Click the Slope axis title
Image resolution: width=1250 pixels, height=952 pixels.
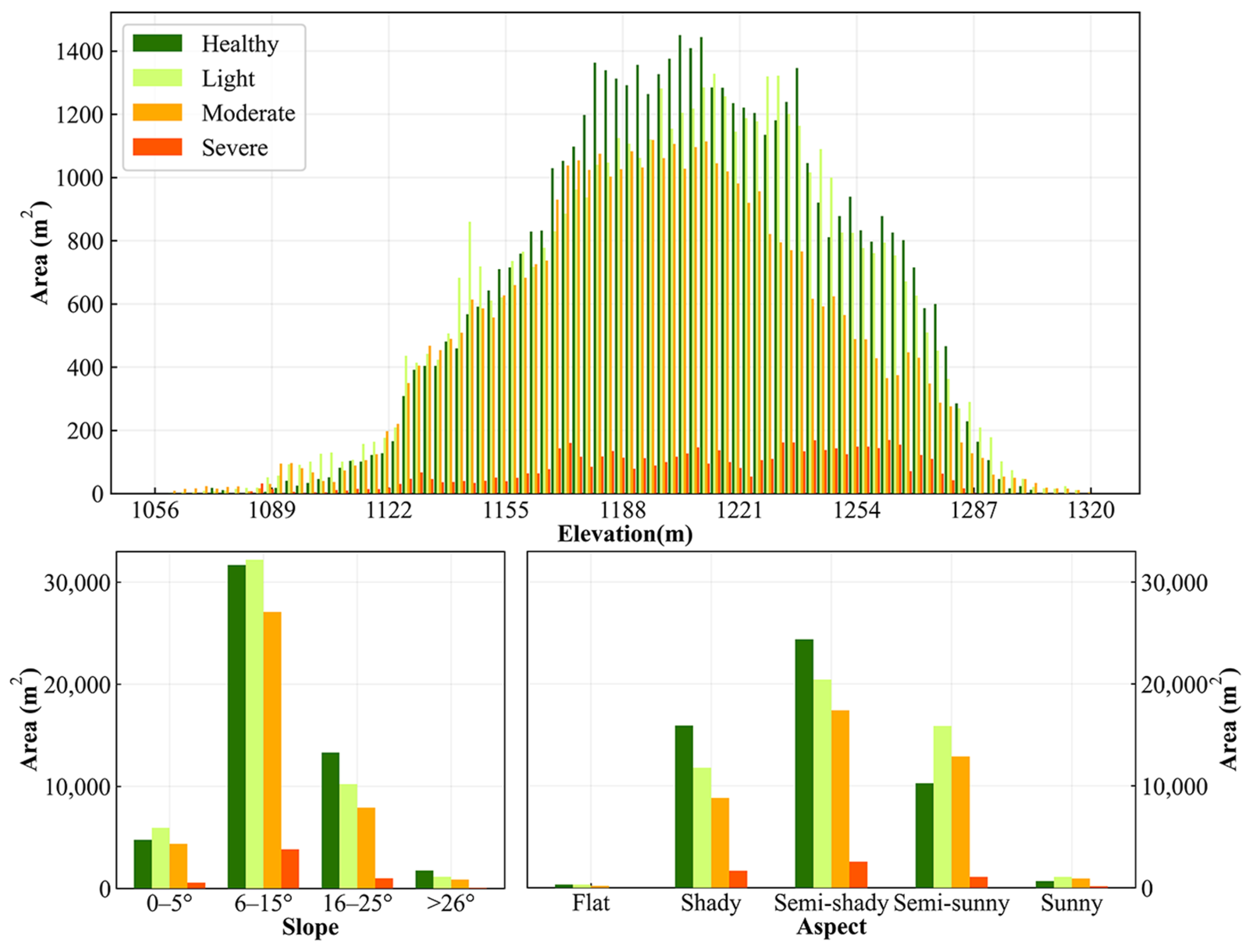coord(310,928)
